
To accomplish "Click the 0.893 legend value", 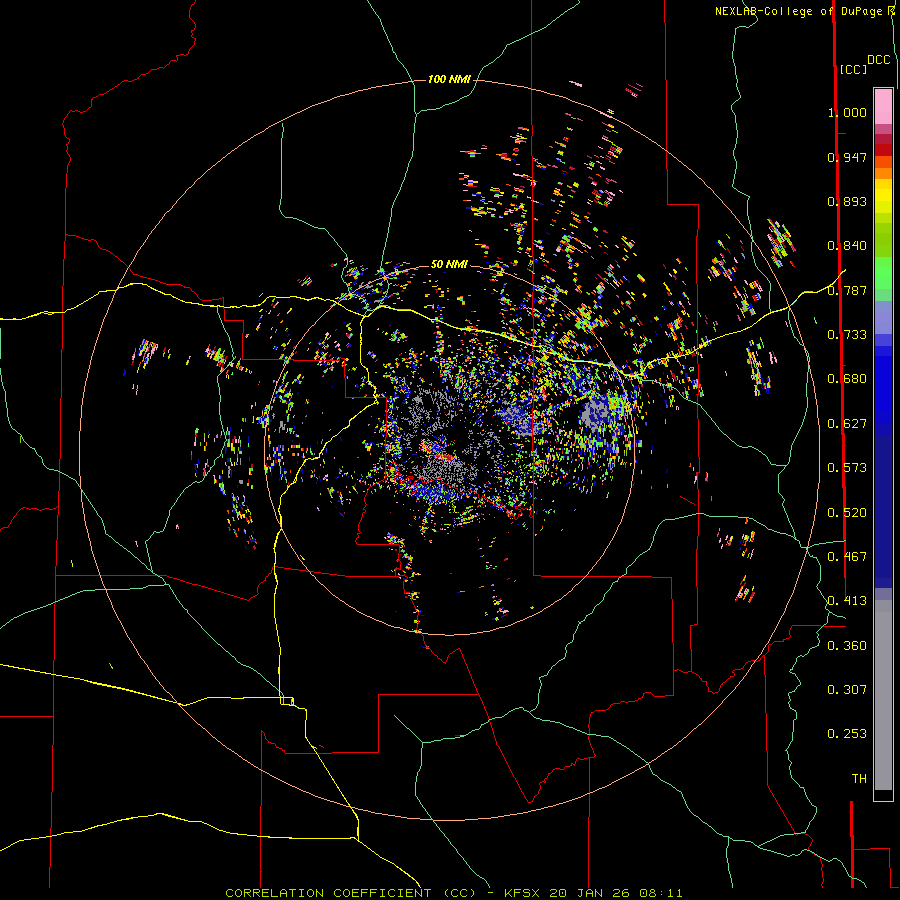I will click(847, 201).
